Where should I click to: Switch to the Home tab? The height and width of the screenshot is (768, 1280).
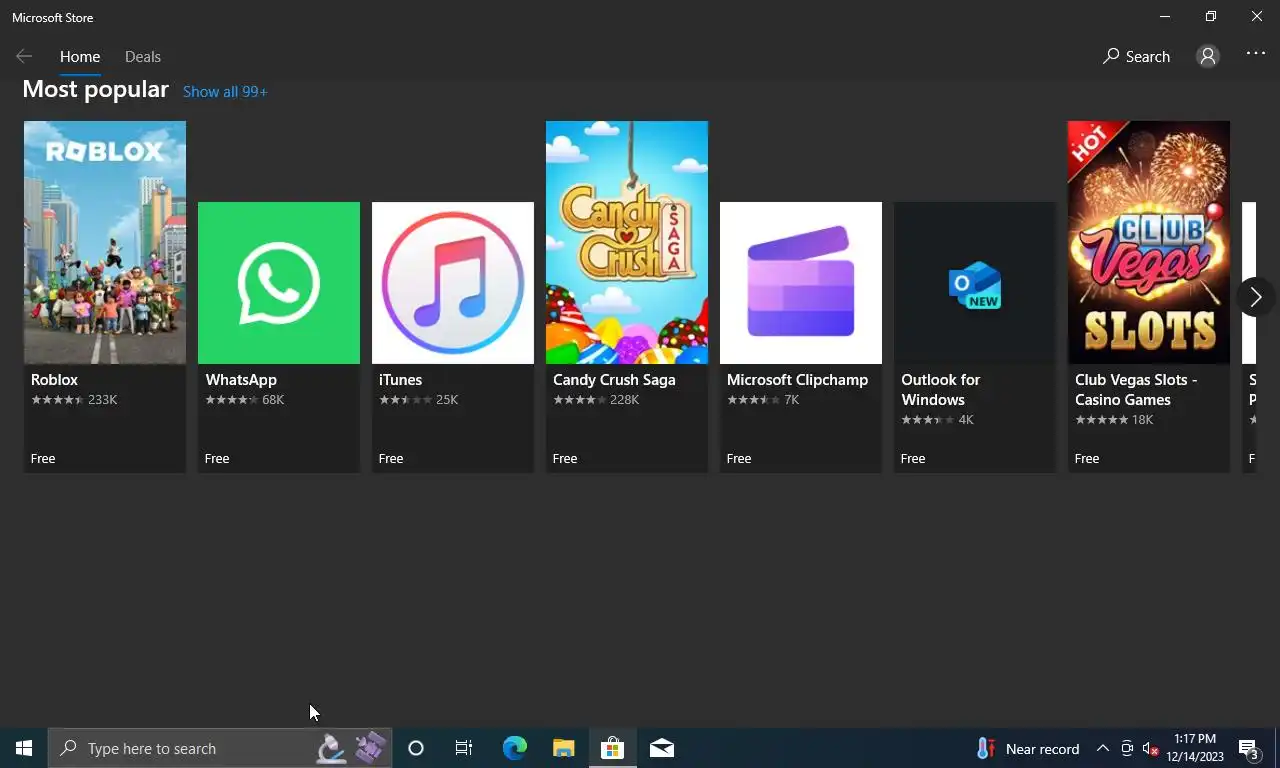click(x=80, y=57)
